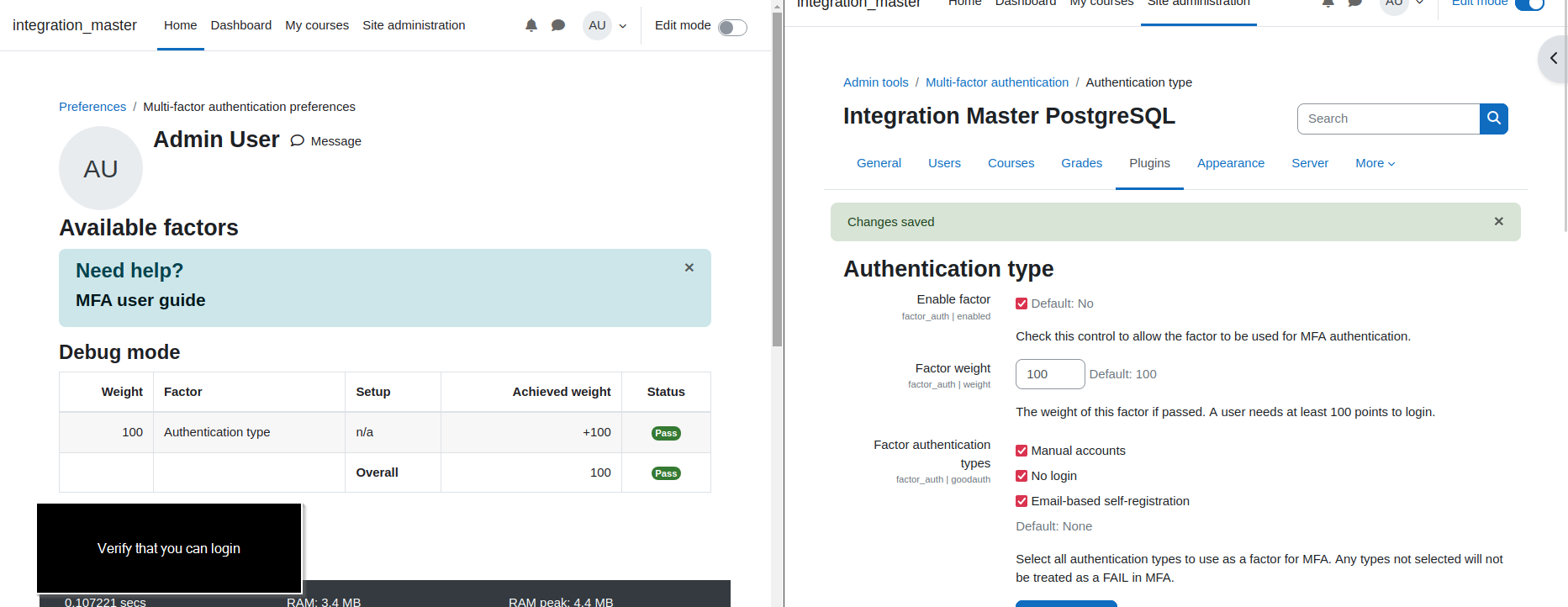Uncheck Email-based self-registration checkbox
1568x607 pixels.
(x=1022, y=501)
